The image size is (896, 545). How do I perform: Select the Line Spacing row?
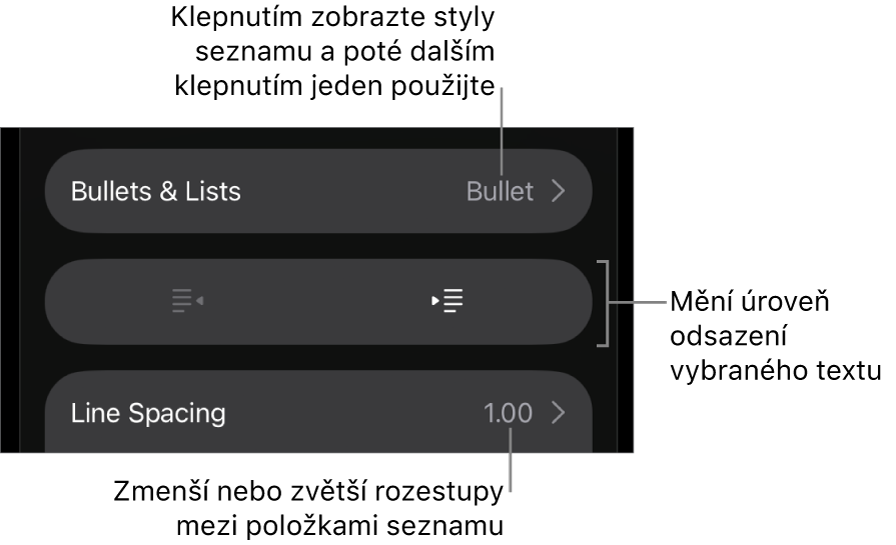318,412
